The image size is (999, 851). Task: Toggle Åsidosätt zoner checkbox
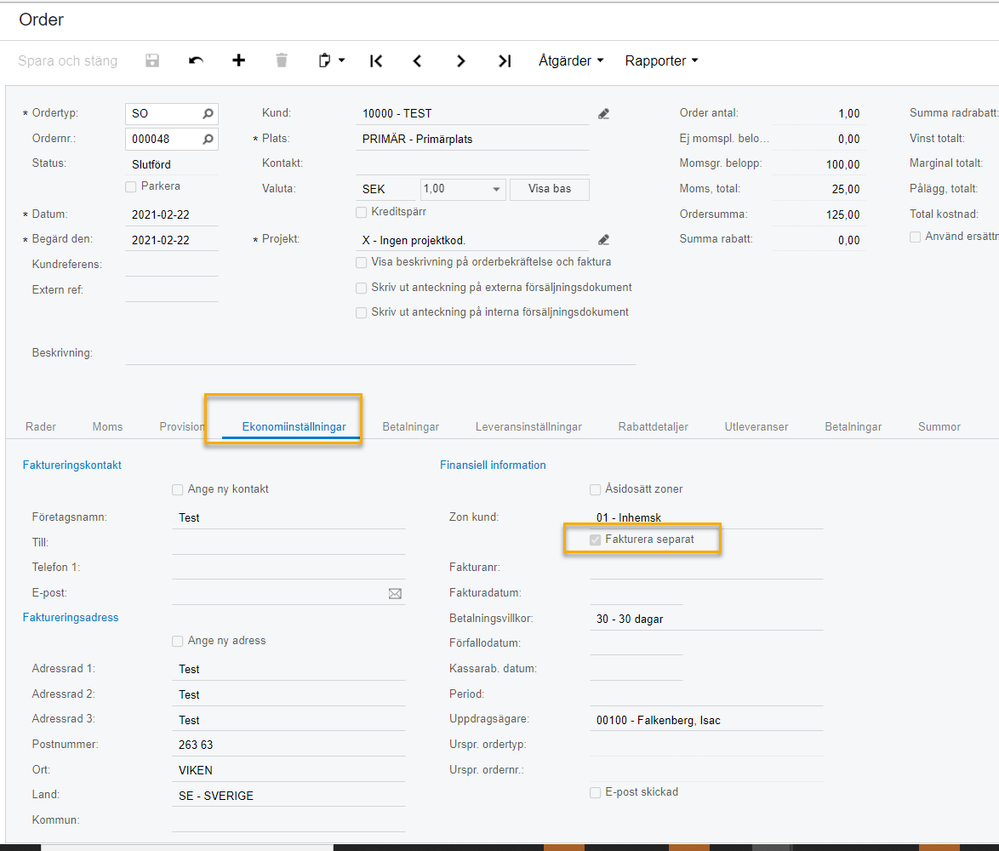(595, 490)
